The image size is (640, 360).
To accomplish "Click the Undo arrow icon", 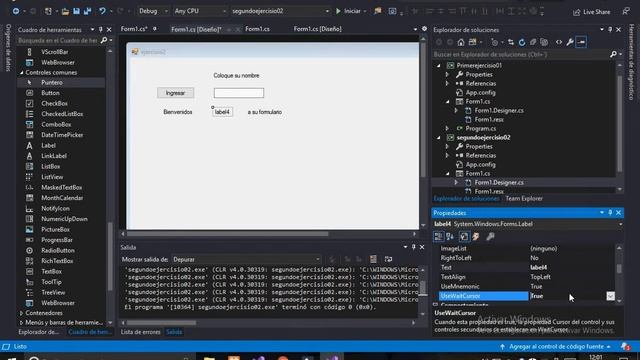I will [102, 11].
